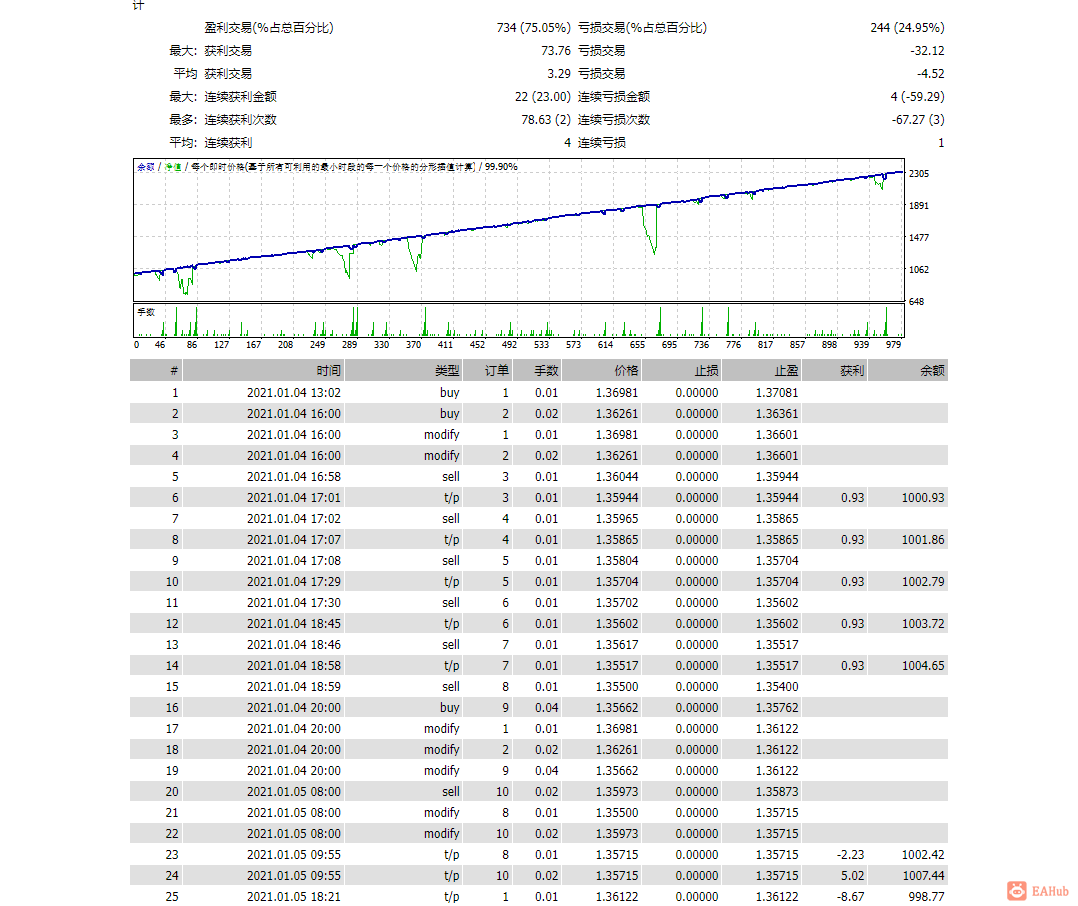
Task: Click largest loss trade value -32.12
Action: (927, 51)
